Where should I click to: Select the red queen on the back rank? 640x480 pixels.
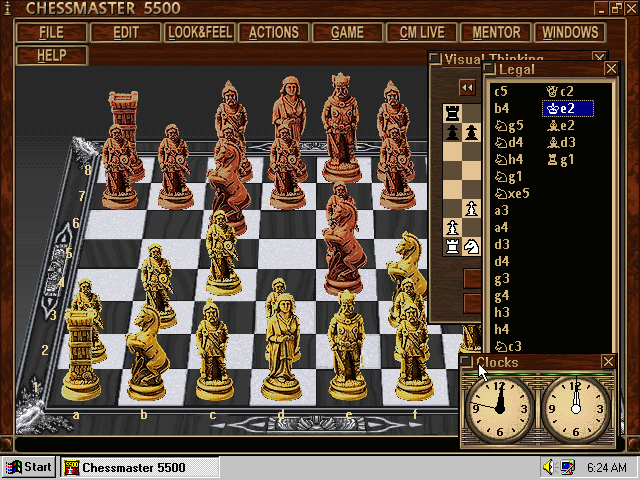click(290, 102)
